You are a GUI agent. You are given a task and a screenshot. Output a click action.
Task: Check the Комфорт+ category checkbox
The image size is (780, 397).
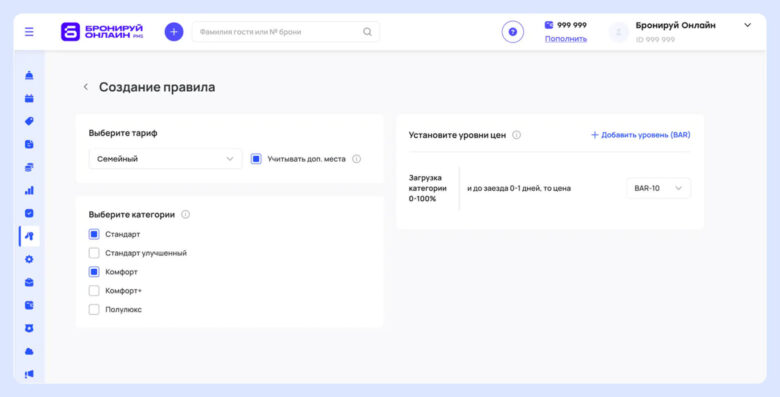click(94, 291)
